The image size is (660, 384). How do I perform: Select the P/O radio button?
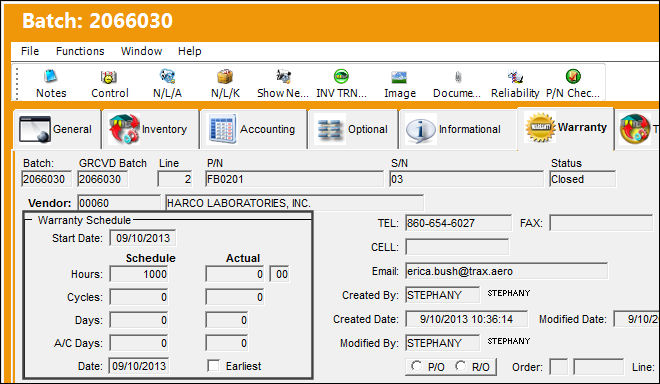coord(416,366)
